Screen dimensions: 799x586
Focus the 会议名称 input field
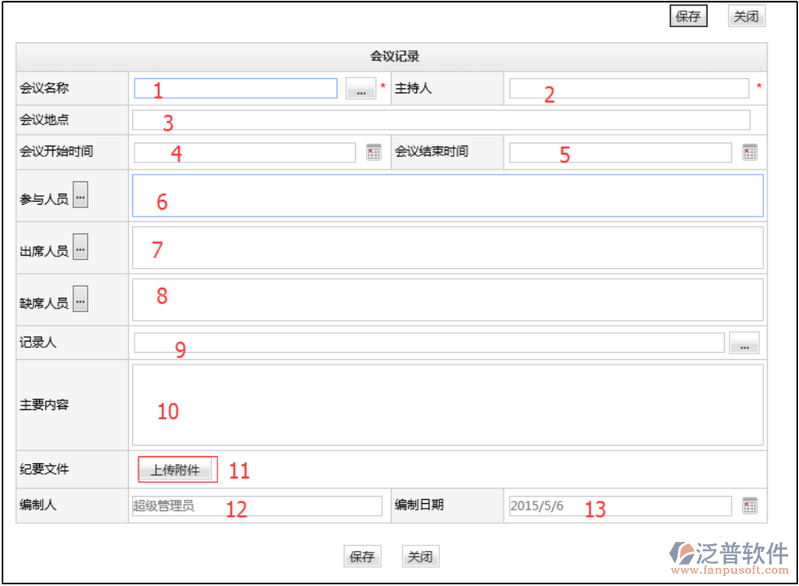pos(236,89)
